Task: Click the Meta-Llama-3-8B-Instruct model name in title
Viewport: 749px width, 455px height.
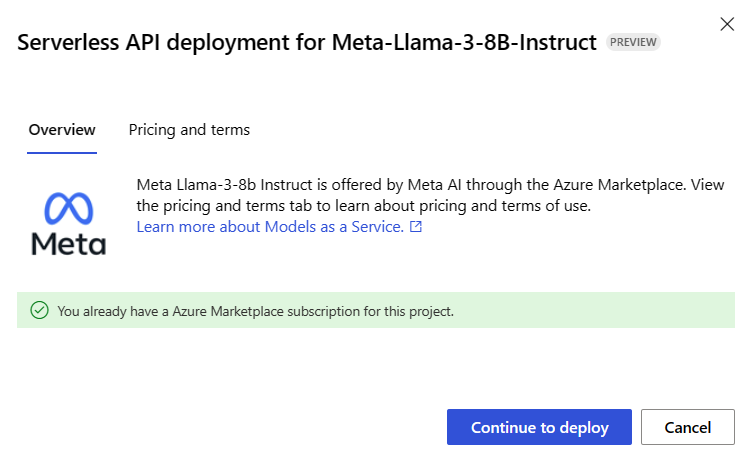Action: (x=464, y=42)
